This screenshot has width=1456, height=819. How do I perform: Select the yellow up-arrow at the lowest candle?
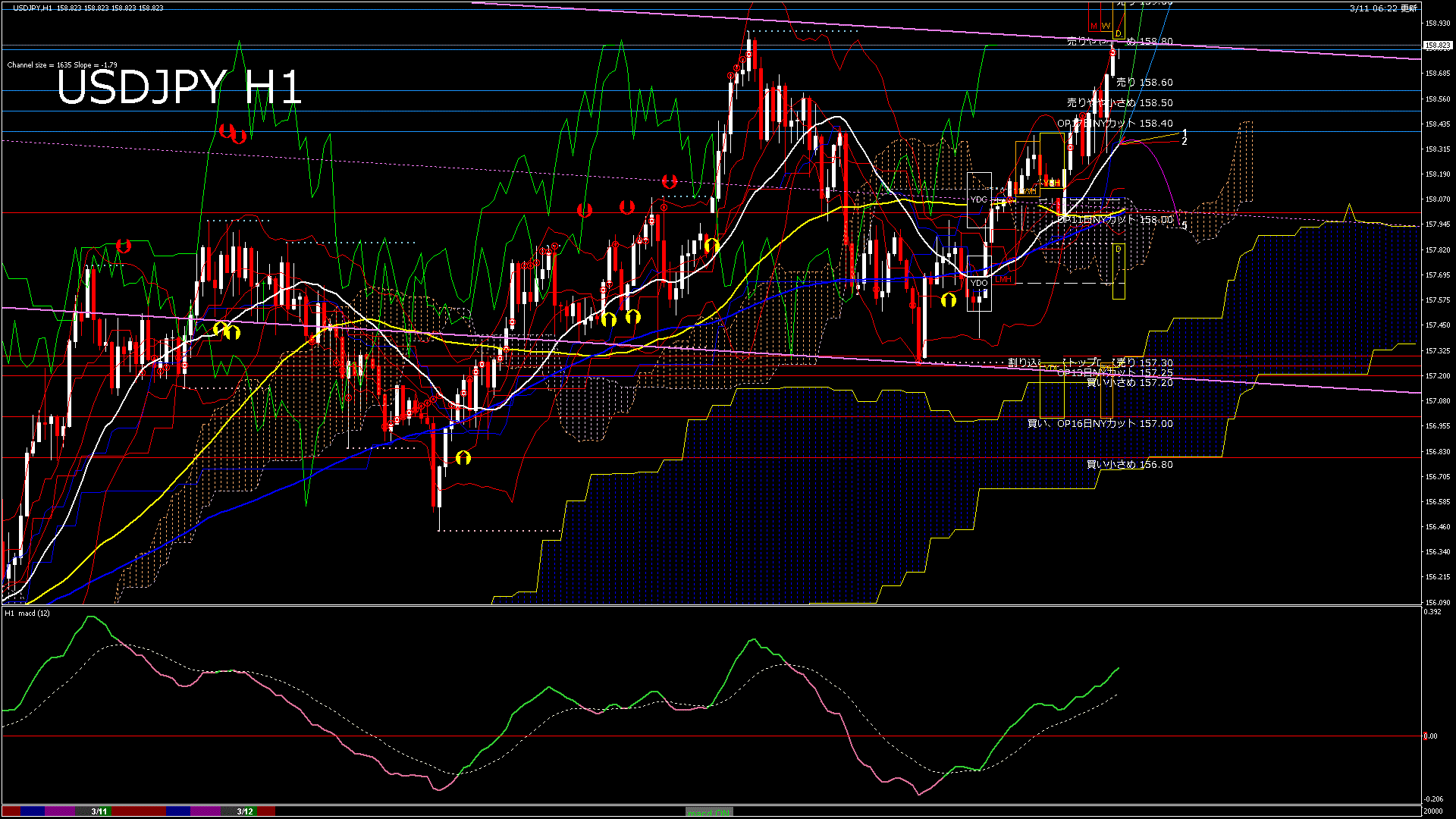(463, 458)
